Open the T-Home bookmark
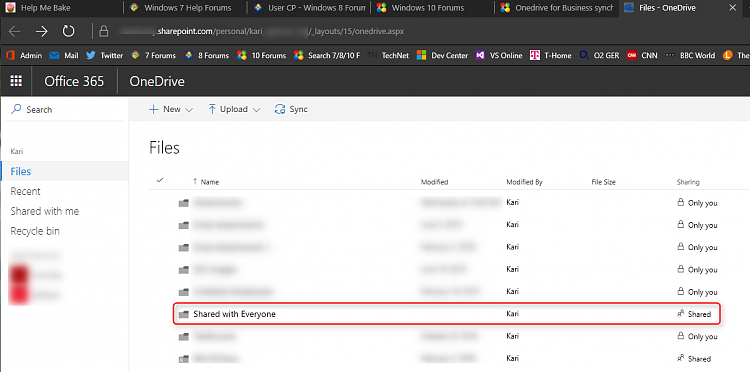The image size is (750, 372). coord(551,55)
